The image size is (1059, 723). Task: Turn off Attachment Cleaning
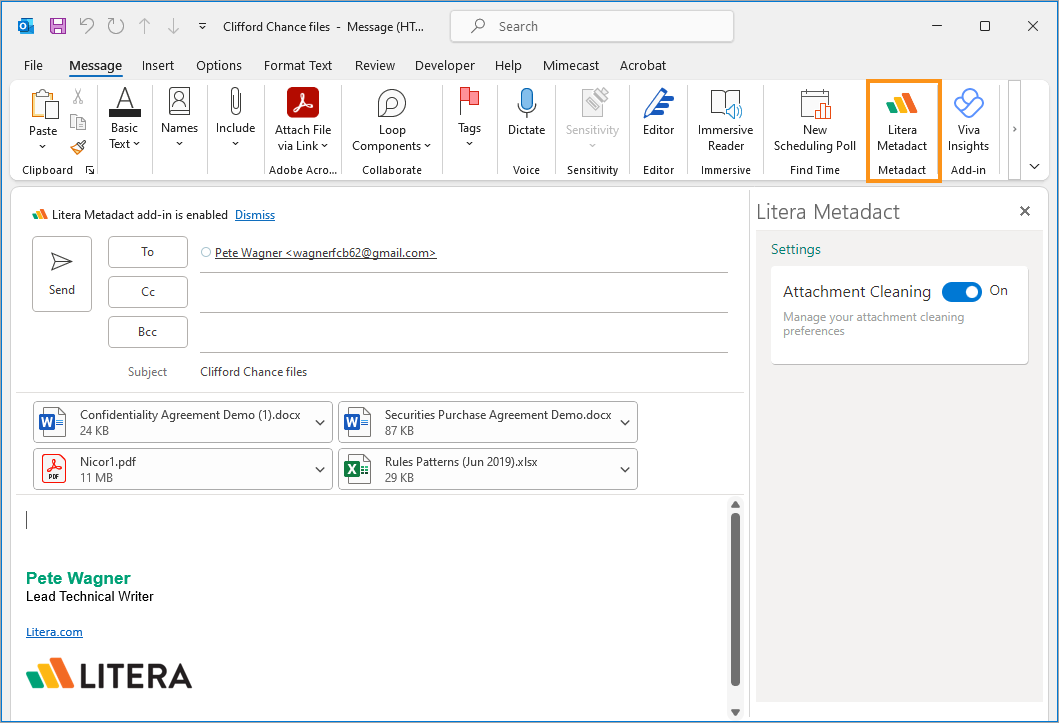[x=961, y=291]
